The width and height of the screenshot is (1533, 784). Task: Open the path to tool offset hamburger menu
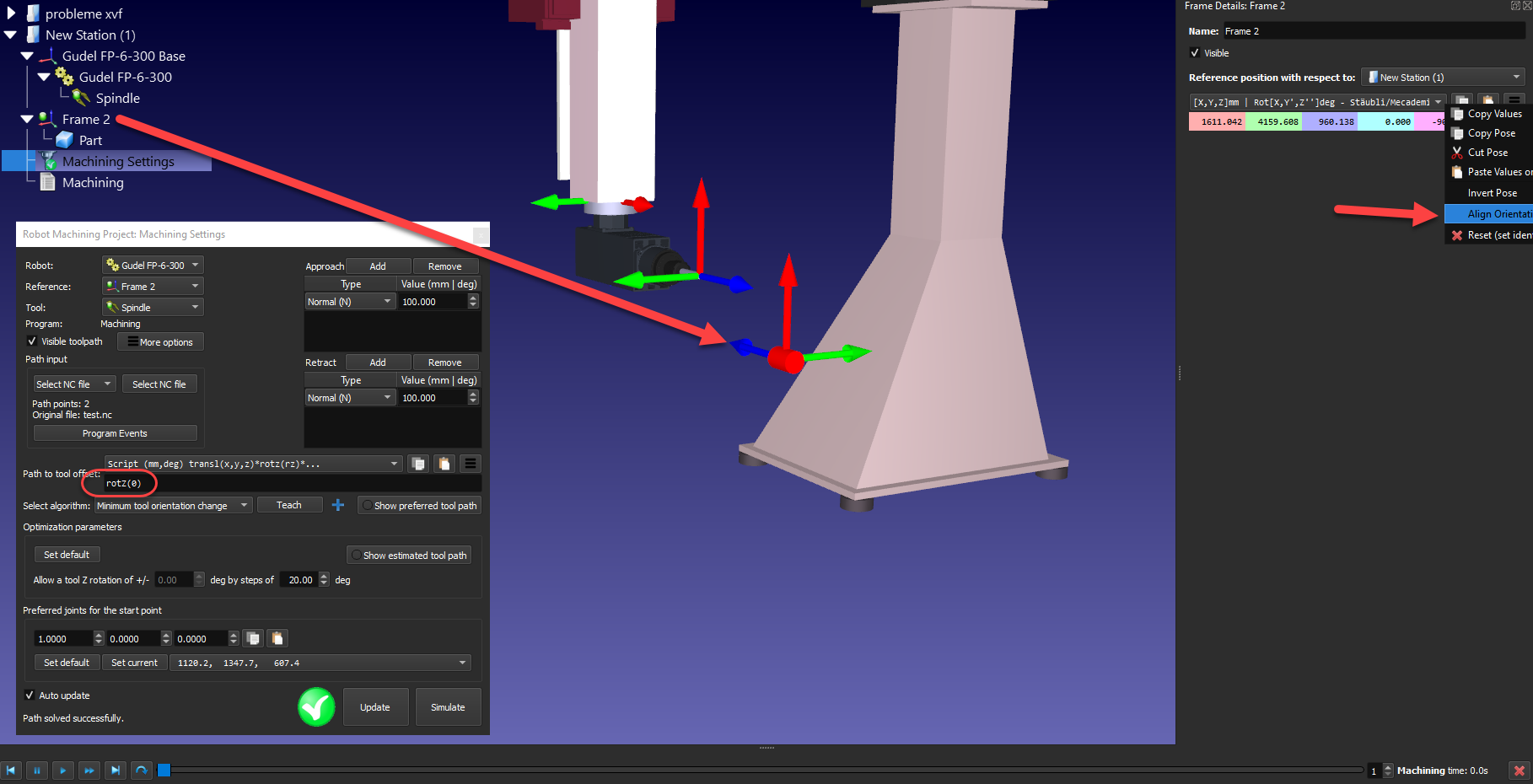(471, 464)
